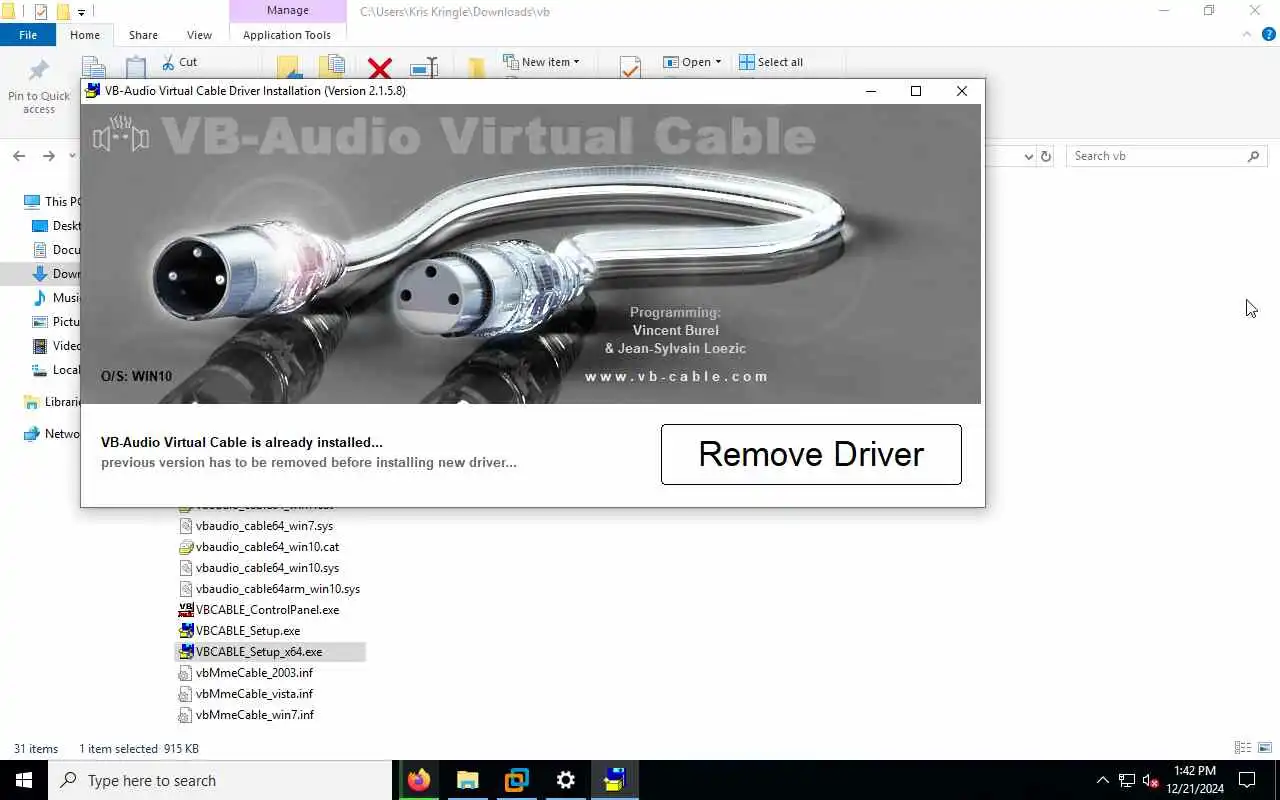
Task: Click VB-Cable installer taskbar icon
Action: [615, 780]
